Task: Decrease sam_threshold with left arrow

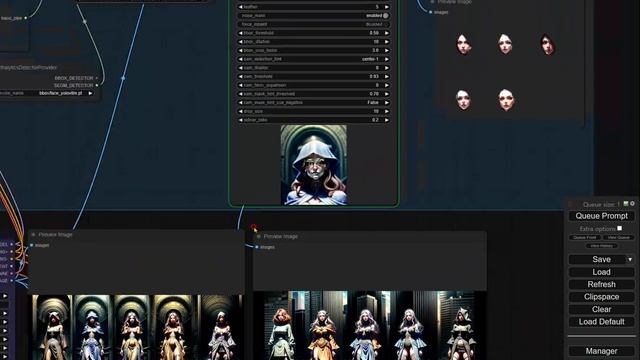Action: [240, 76]
